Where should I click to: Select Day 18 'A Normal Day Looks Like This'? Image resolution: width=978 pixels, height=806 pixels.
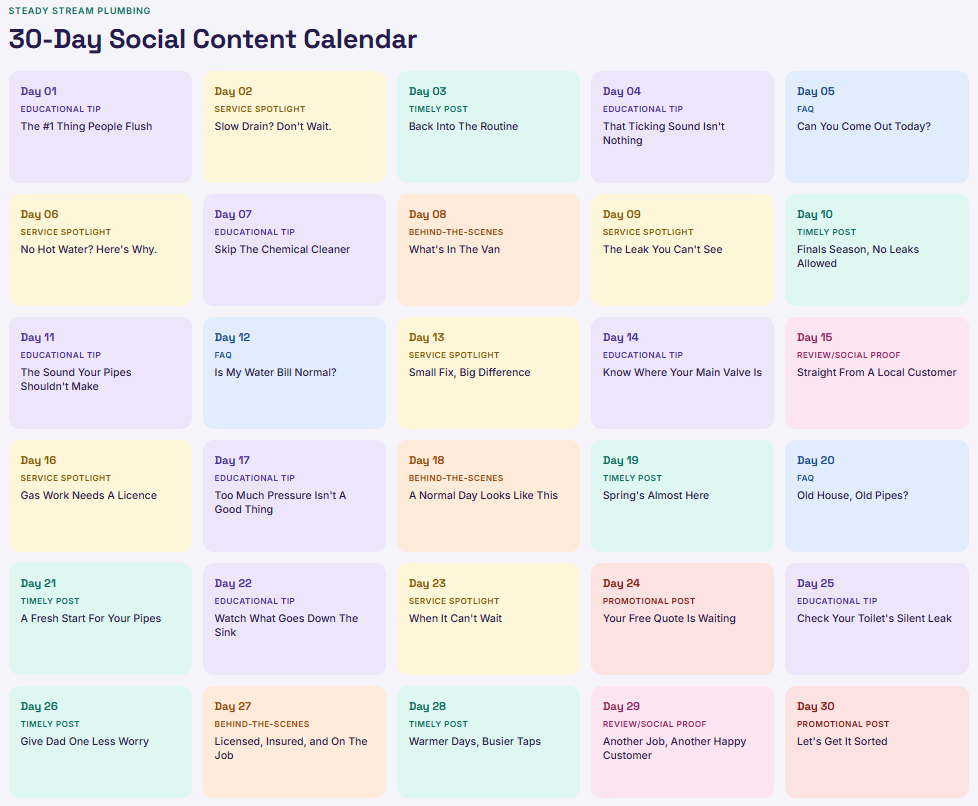(x=488, y=495)
